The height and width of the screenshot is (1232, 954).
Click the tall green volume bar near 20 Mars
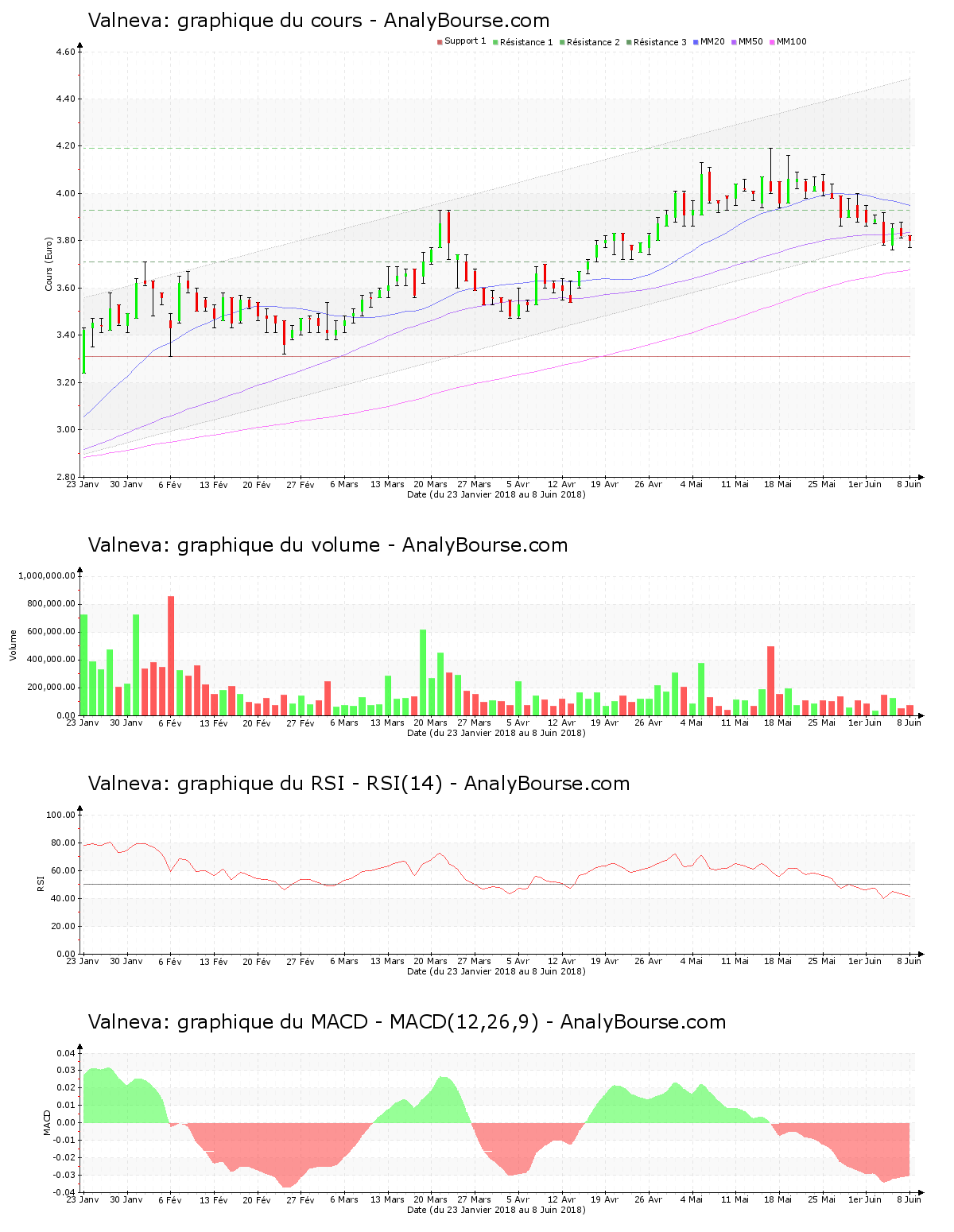423,672
